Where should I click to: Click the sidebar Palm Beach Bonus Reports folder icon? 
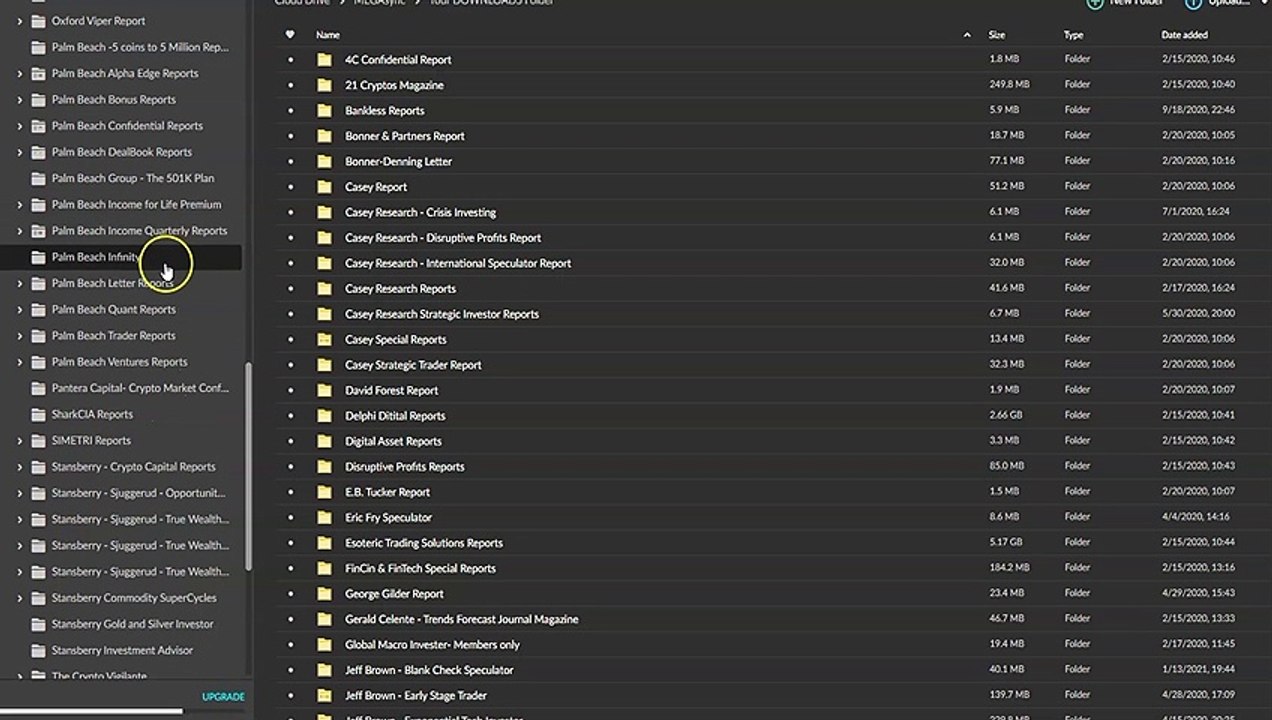click(x=39, y=100)
